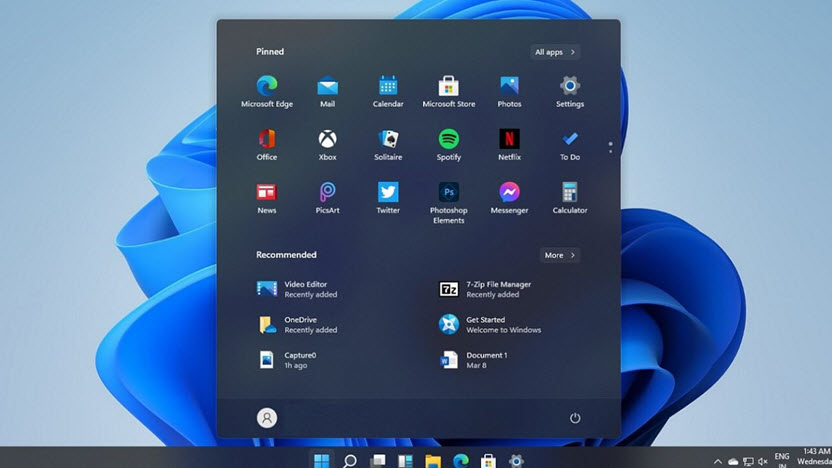
Task: Launch the Office app
Action: 267,145
